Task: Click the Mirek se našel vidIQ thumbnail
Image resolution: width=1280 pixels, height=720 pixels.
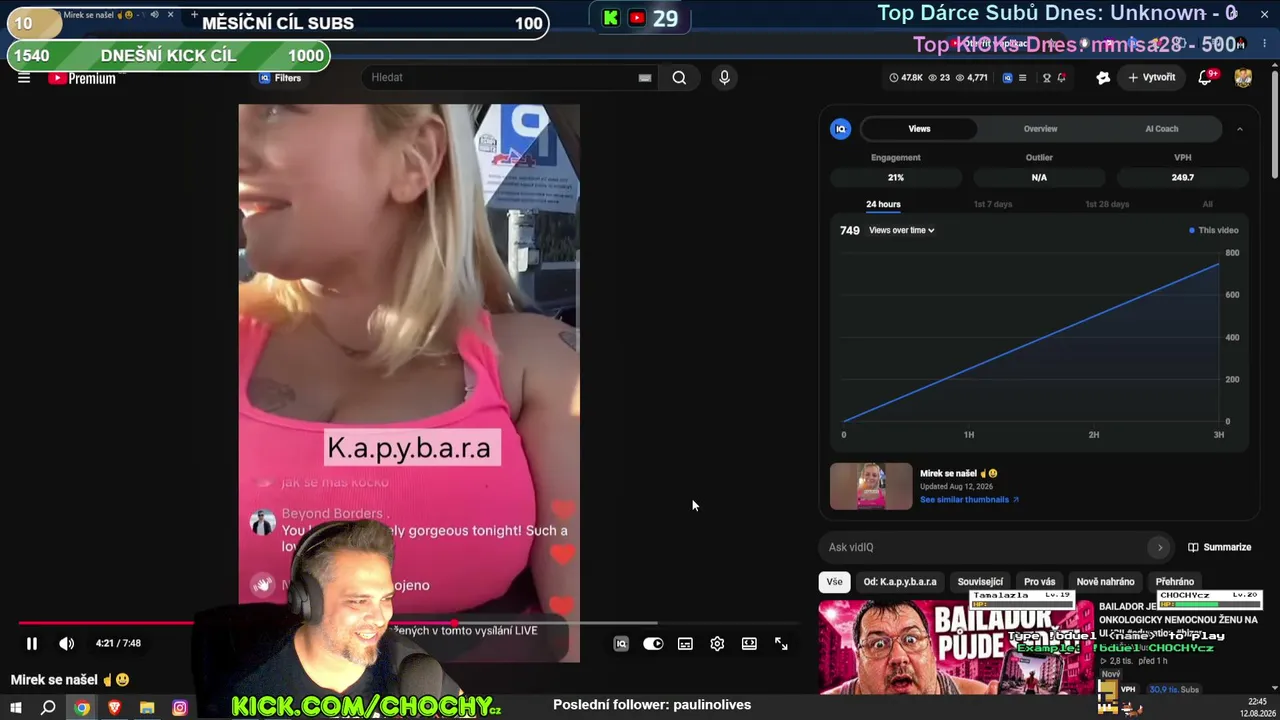Action: 871,486
